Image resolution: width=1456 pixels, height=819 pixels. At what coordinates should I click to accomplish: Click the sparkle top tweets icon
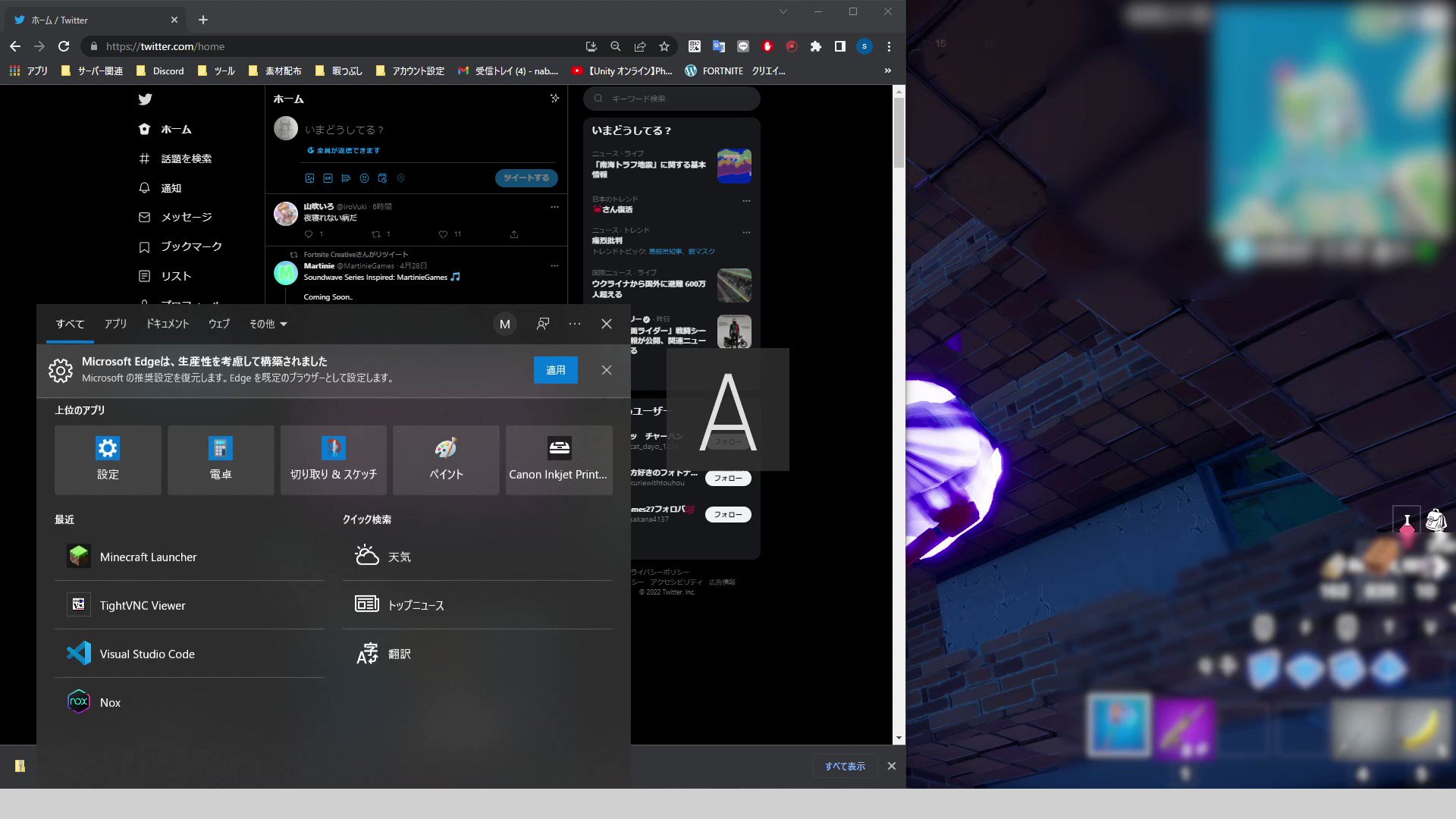(x=554, y=99)
